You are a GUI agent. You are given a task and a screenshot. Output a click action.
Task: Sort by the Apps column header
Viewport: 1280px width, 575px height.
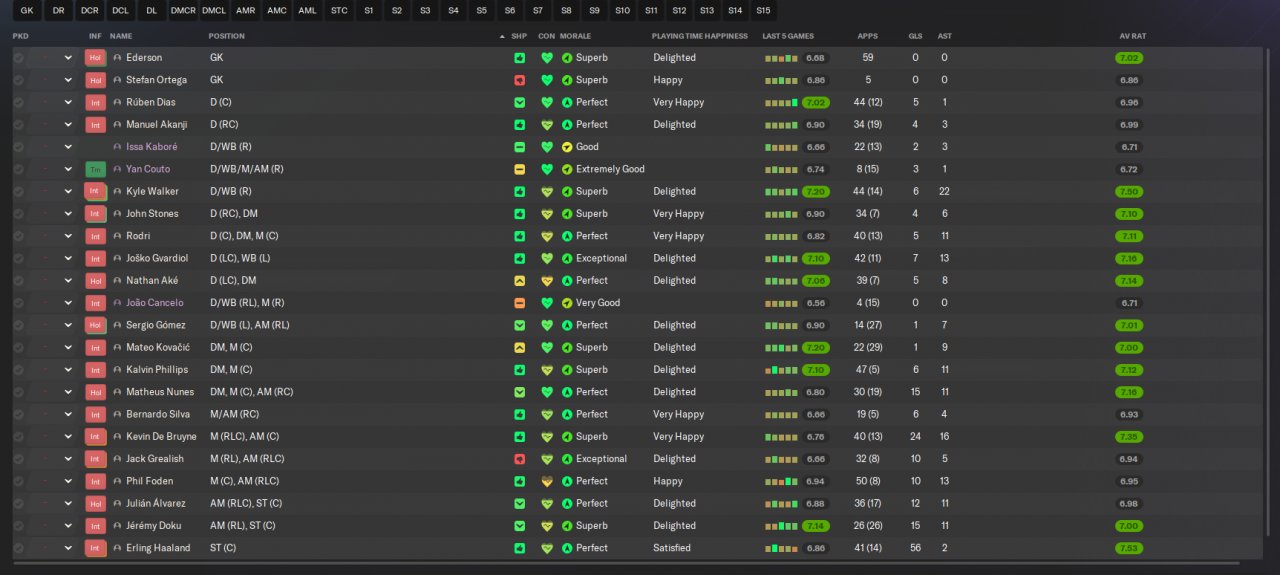click(x=868, y=36)
